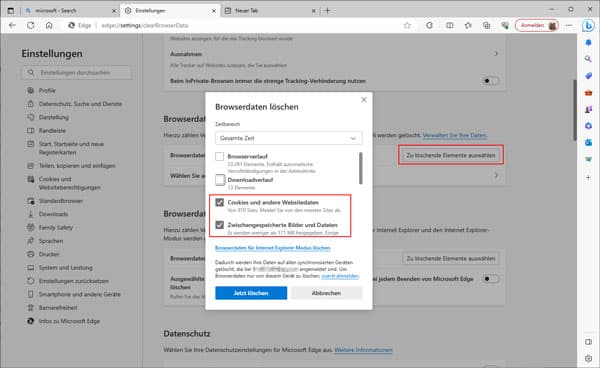Open the sidebar Microsoft 365 icon
Image resolution: width=600 pixels, height=368 pixels.
(588, 126)
